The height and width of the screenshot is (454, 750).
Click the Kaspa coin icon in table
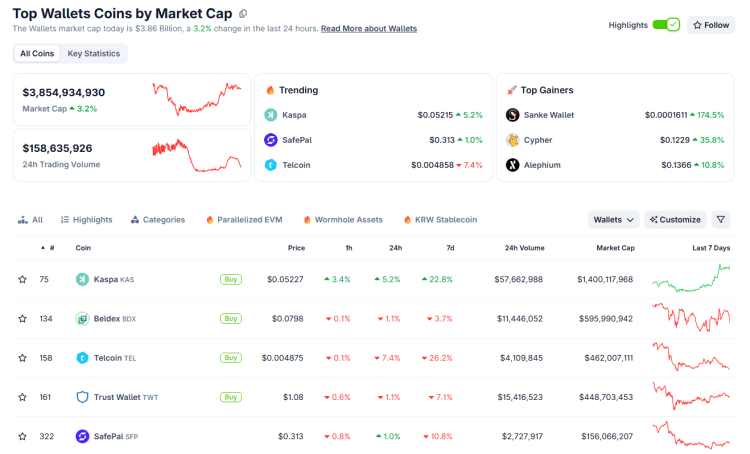pyautogui.click(x=82, y=279)
